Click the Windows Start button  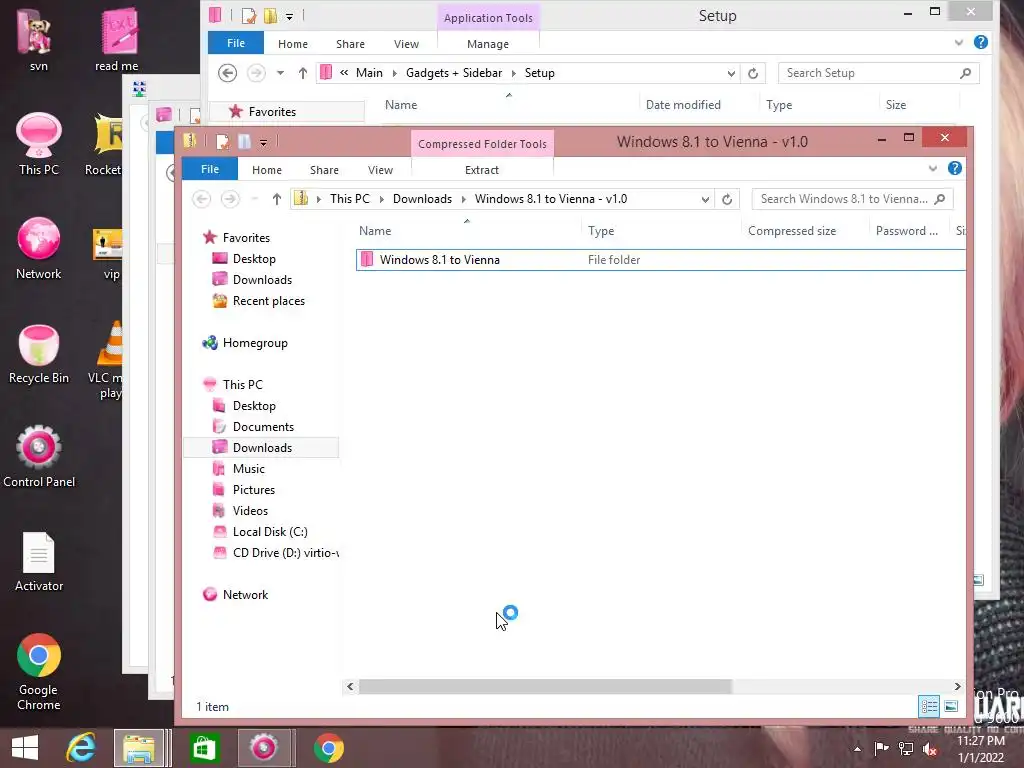coord(25,748)
